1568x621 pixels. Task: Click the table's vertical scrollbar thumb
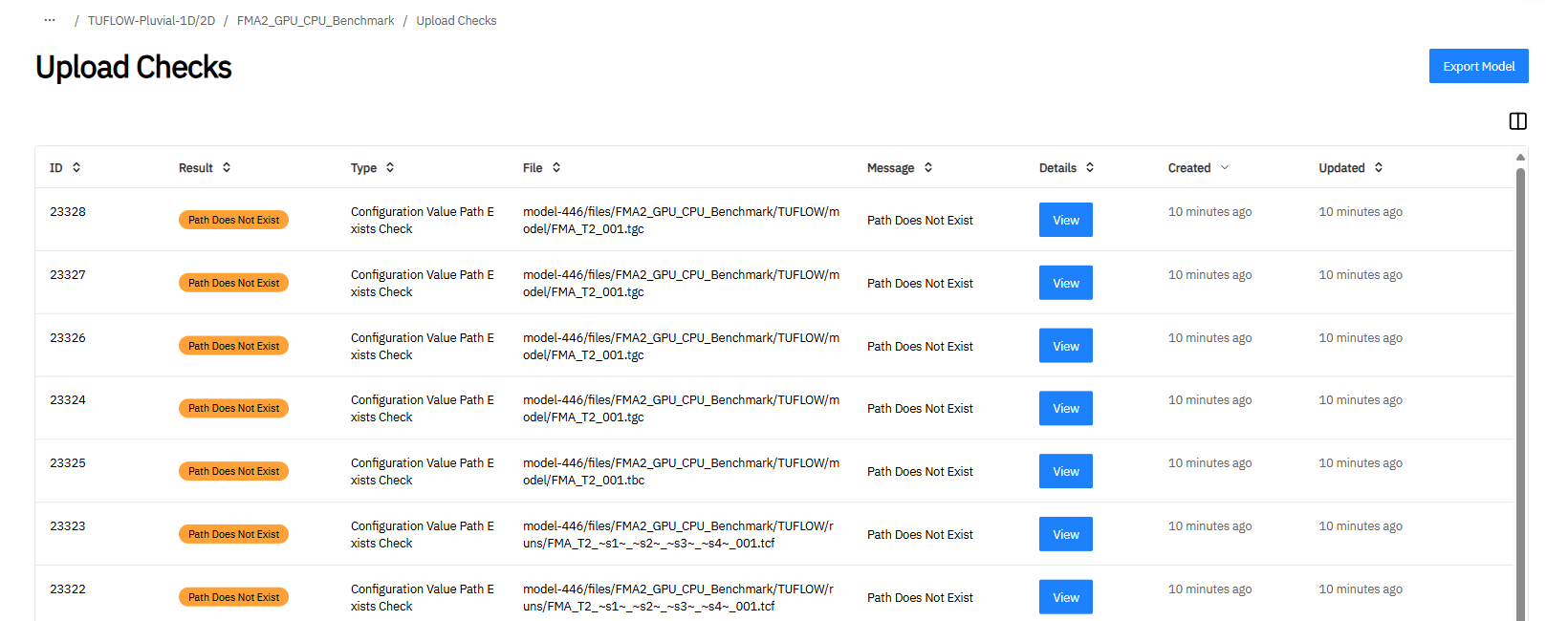[x=1520, y=395]
